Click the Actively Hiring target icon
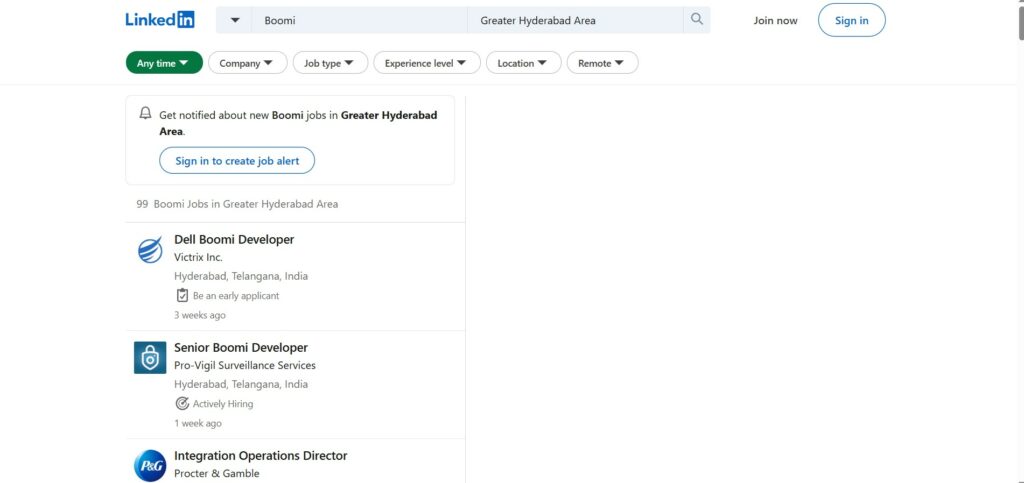The width and height of the screenshot is (1024, 483). click(182, 404)
